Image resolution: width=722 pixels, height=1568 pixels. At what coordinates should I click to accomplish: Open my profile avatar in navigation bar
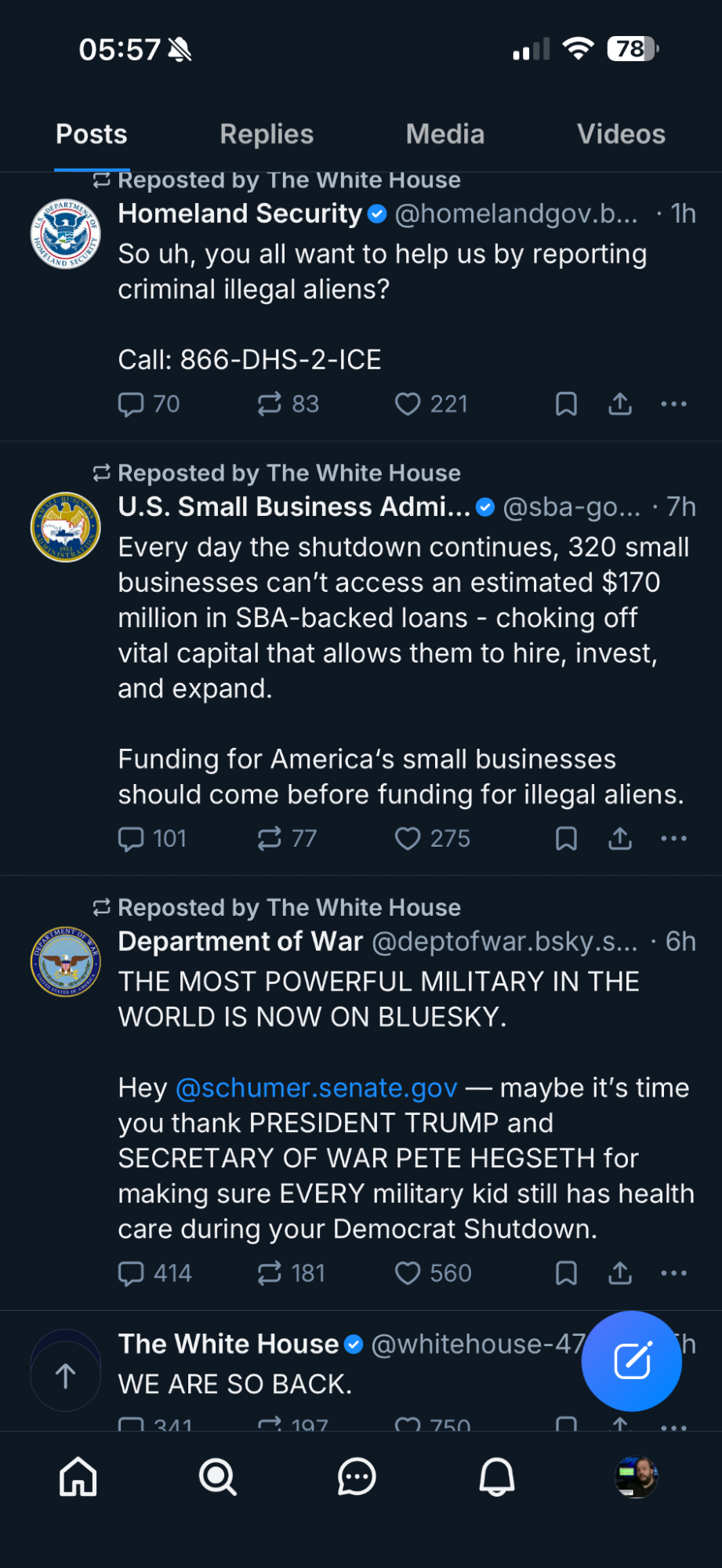[636, 1477]
